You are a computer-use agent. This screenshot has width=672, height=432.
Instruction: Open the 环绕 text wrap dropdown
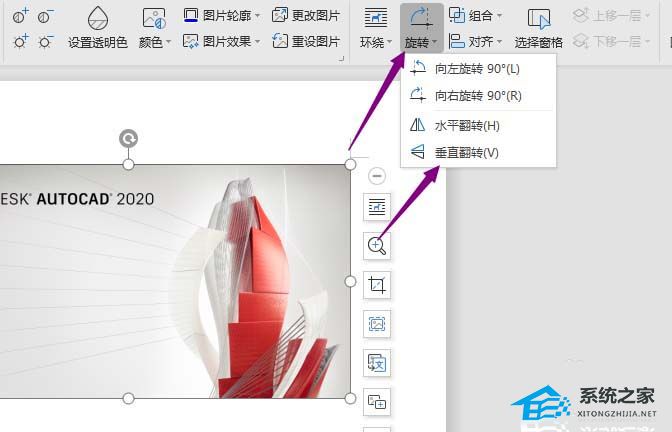point(376,27)
